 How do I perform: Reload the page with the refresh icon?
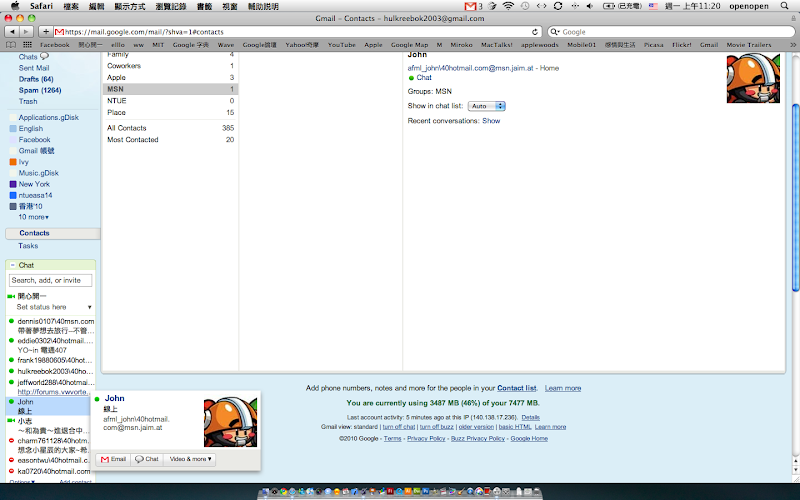tap(535, 32)
